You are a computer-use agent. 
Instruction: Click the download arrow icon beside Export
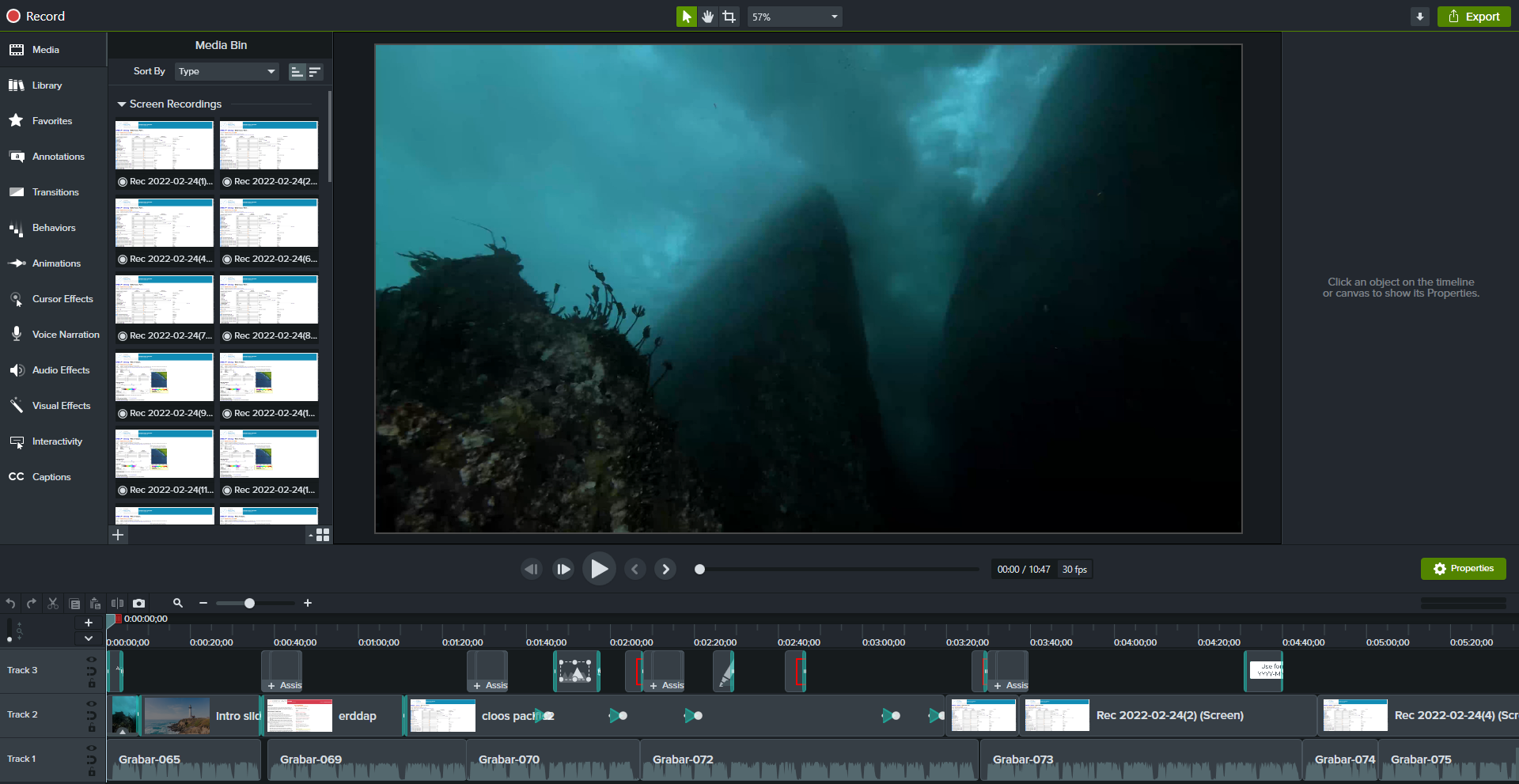pos(1419,17)
